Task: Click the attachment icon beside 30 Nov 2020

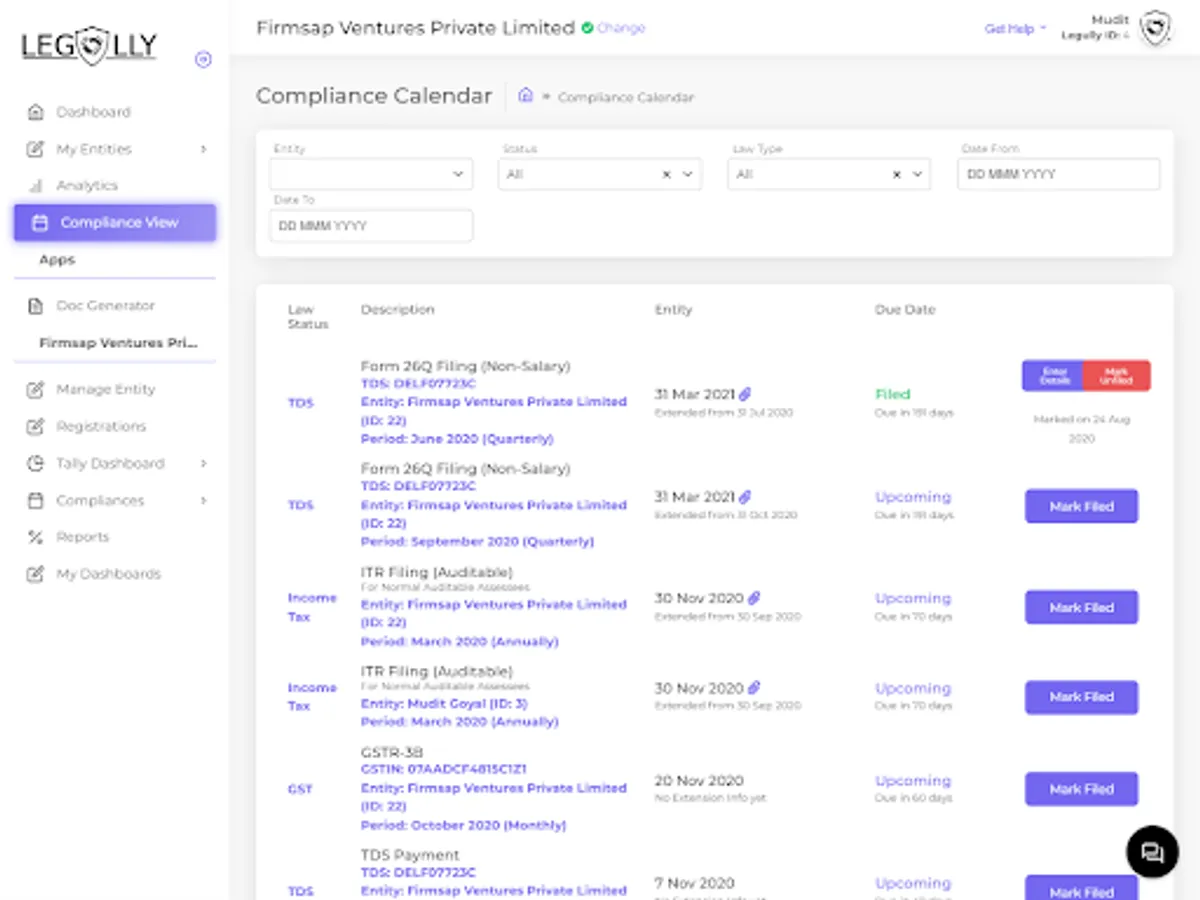Action: (x=754, y=598)
